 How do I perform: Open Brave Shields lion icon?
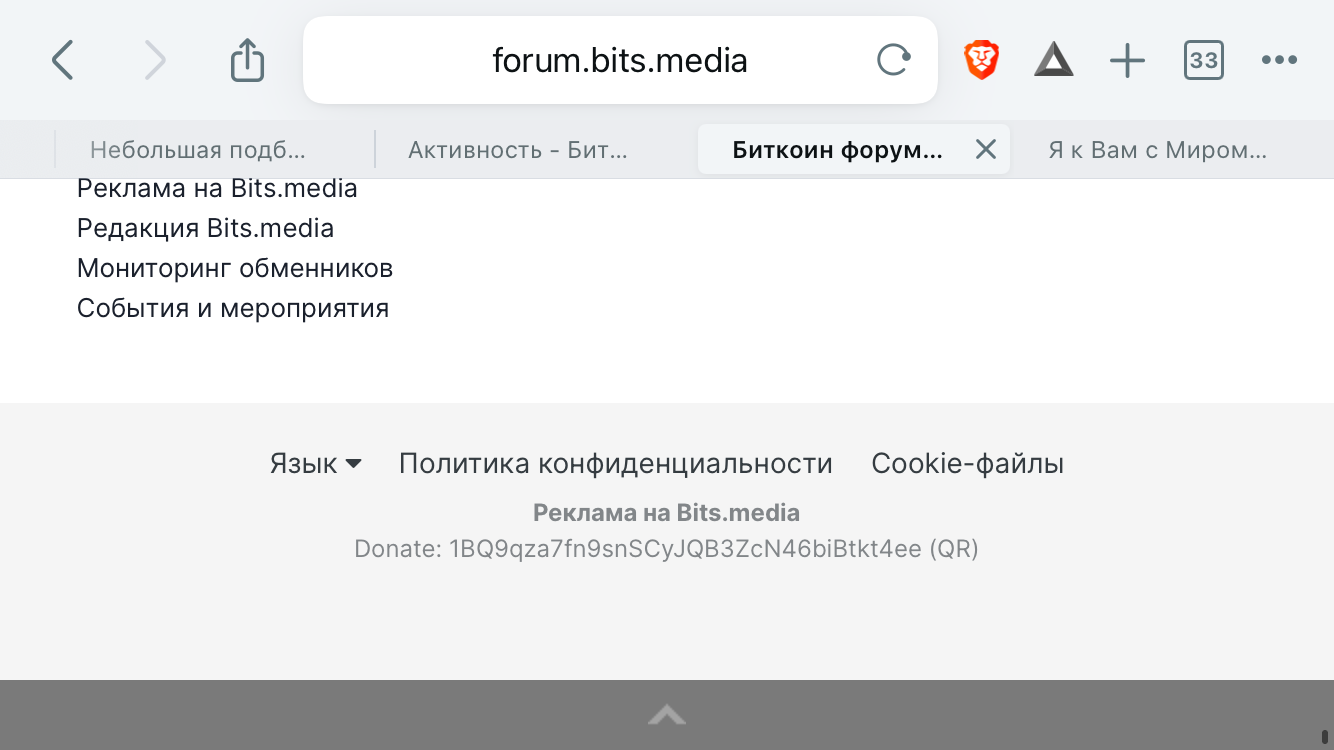click(x=981, y=61)
